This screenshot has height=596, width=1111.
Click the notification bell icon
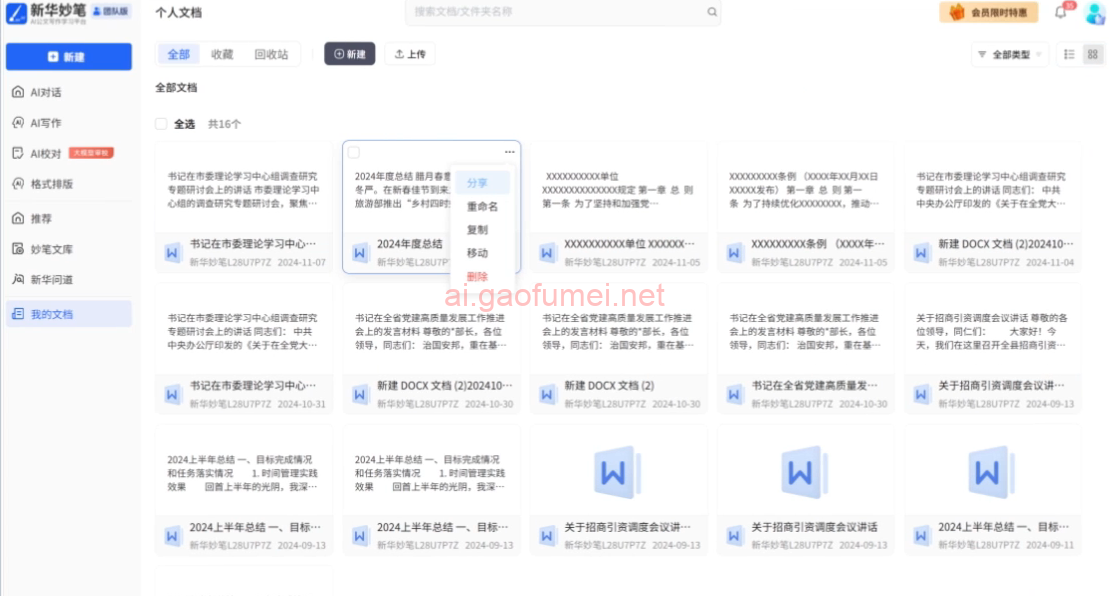pos(1061,12)
